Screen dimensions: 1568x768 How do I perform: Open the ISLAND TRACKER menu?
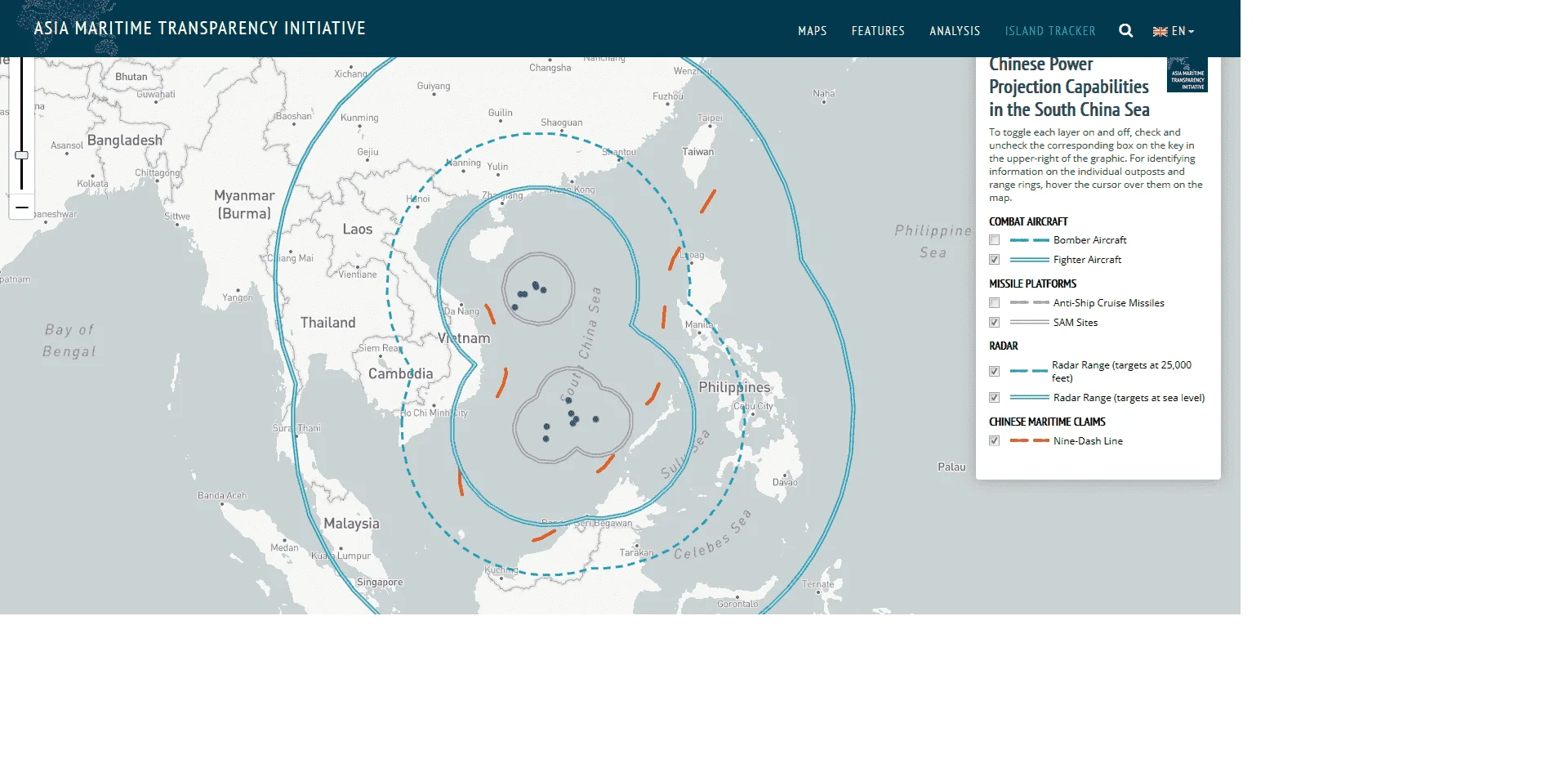point(1050,31)
